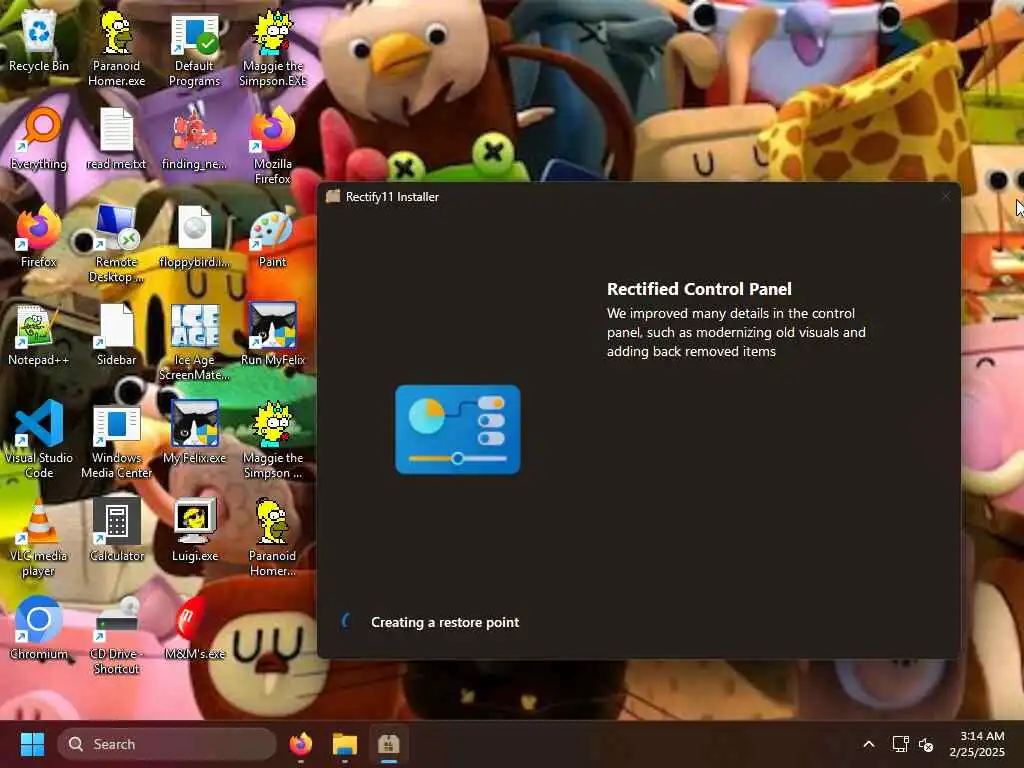Select the finding_ne... desktop icon
The image size is (1024, 768).
tap(195, 138)
